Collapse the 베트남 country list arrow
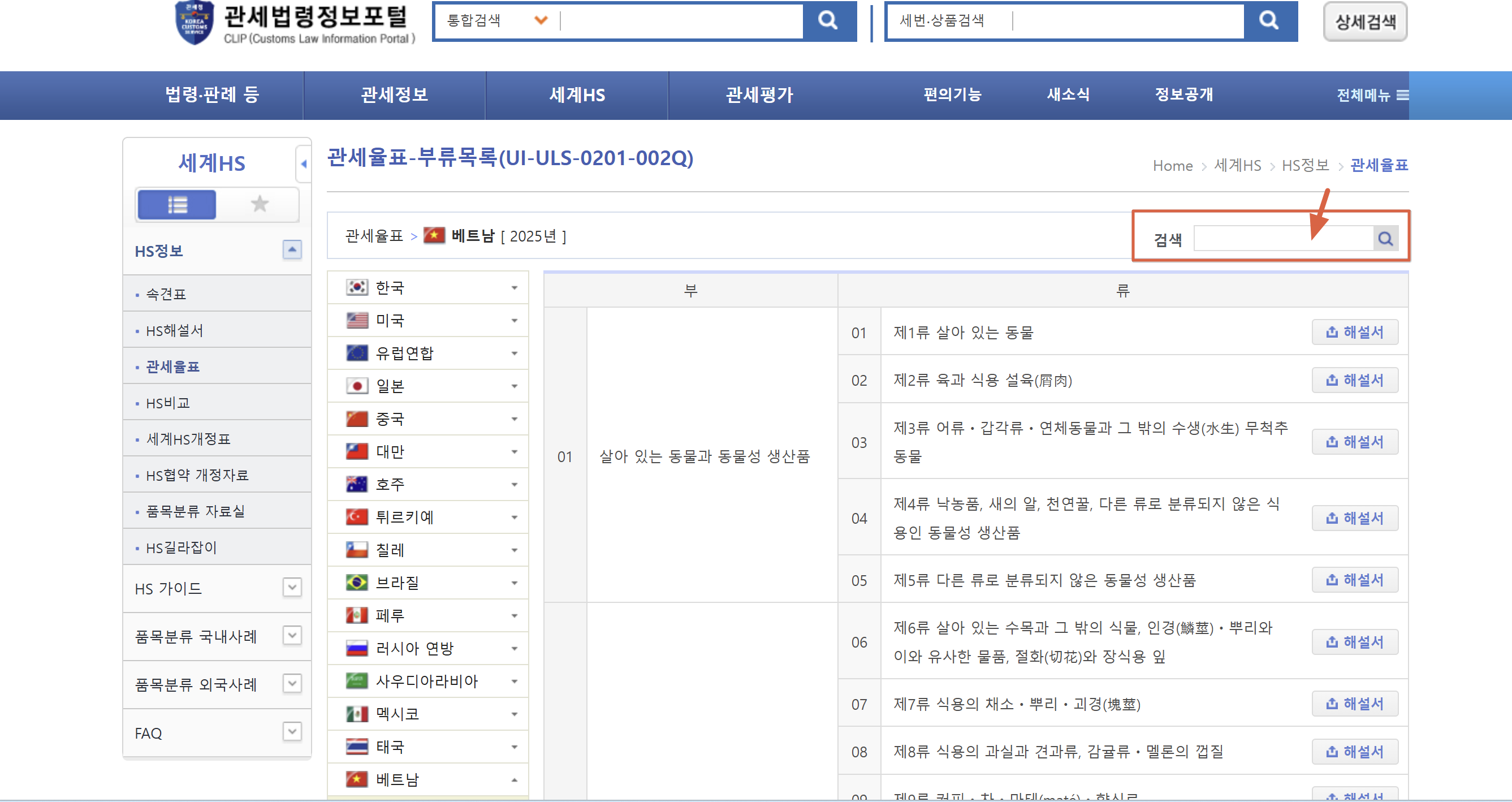The width and height of the screenshot is (1512, 802). tap(514, 781)
